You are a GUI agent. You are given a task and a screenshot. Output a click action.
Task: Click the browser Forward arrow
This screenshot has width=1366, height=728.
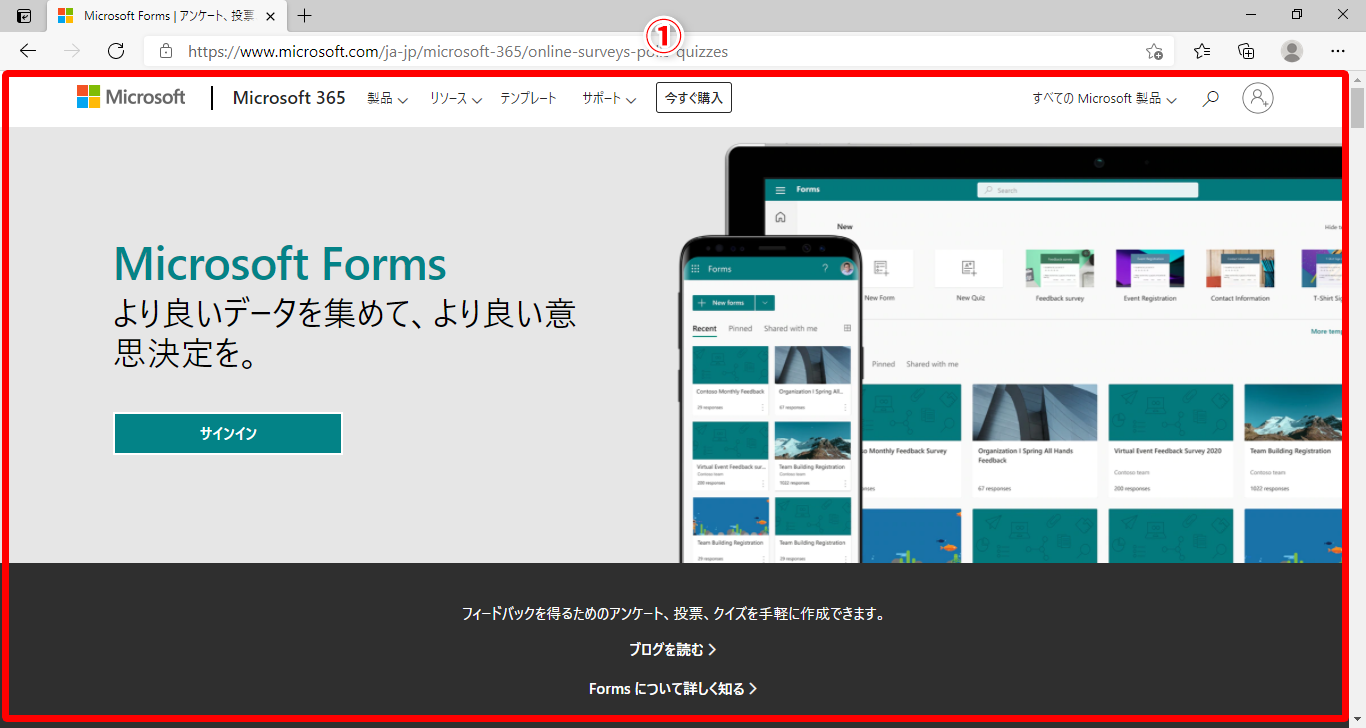pyautogui.click(x=72, y=51)
